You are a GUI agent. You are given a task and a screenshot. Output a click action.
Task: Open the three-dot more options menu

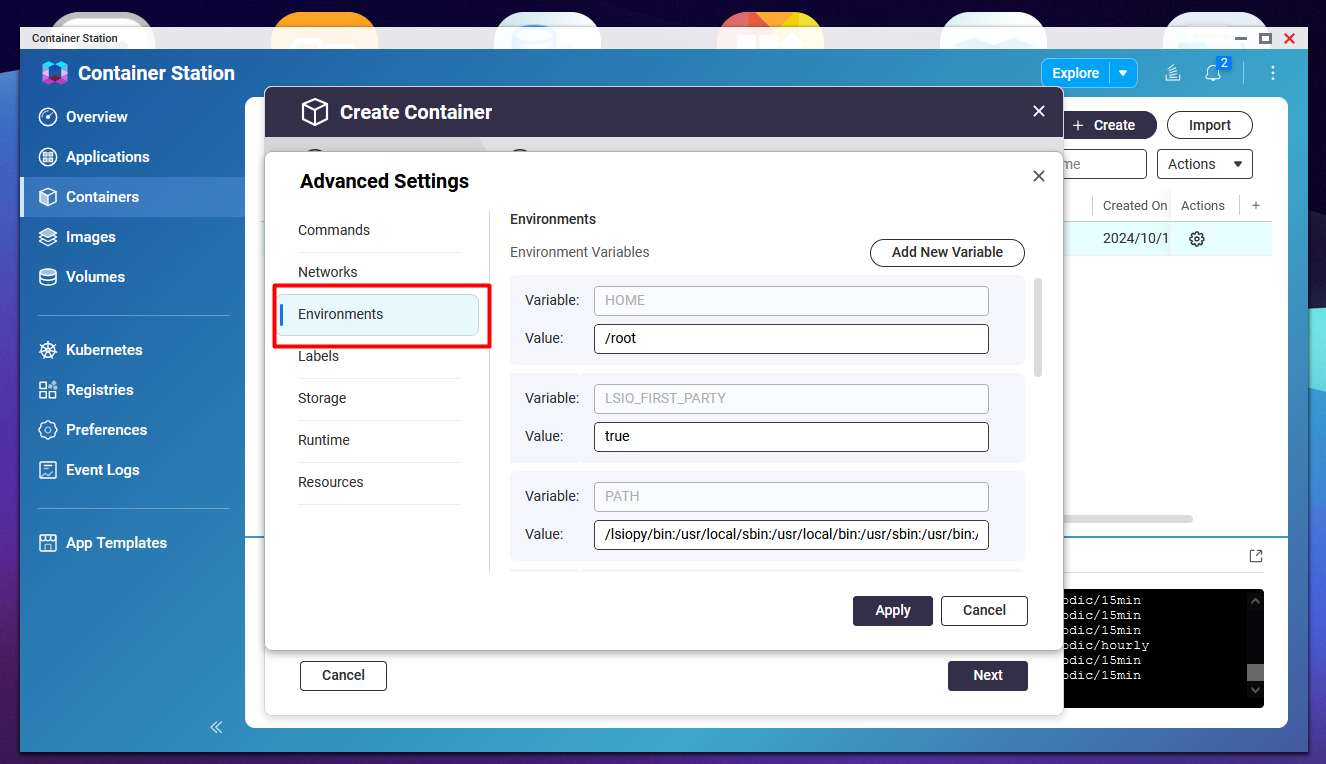pyautogui.click(x=1273, y=73)
